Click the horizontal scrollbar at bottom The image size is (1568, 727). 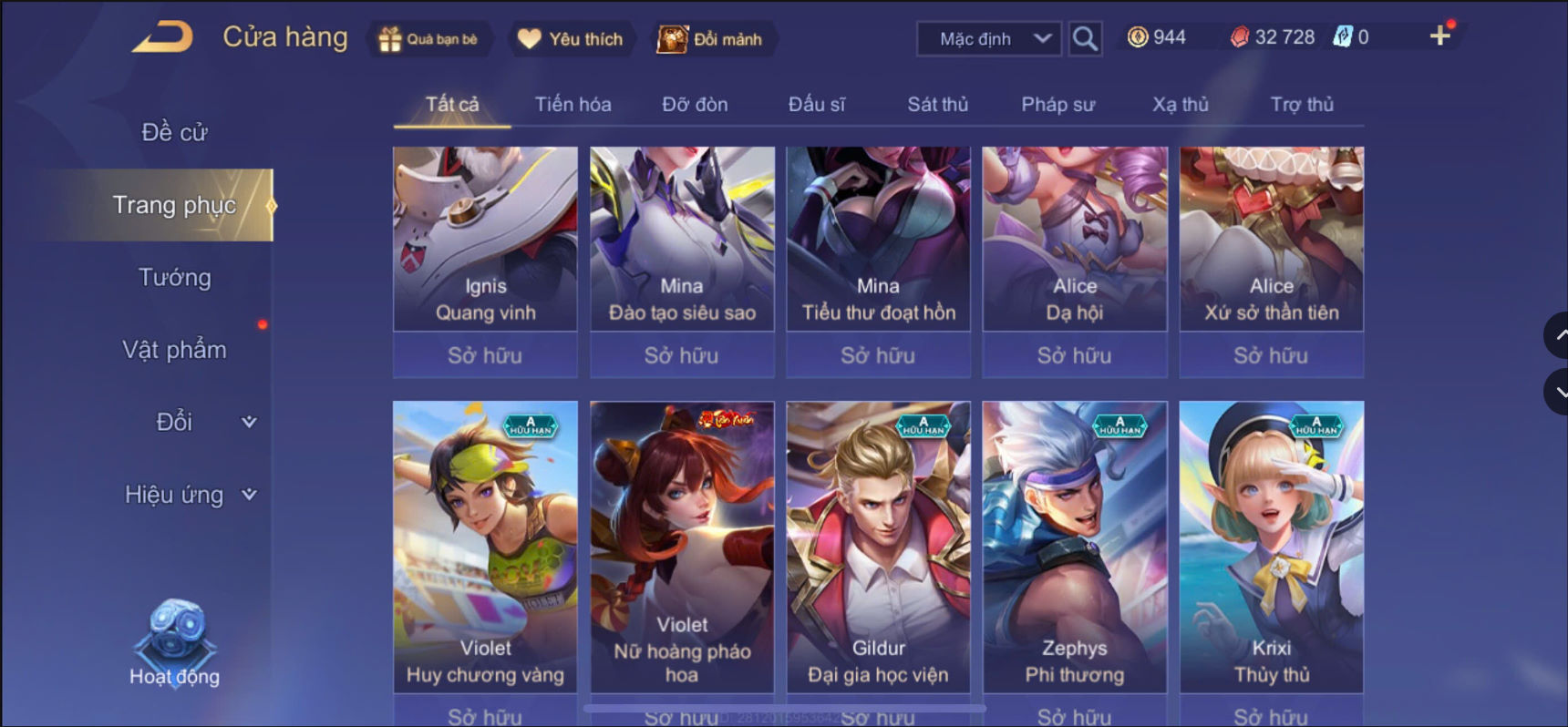pyautogui.click(x=784, y=707)
